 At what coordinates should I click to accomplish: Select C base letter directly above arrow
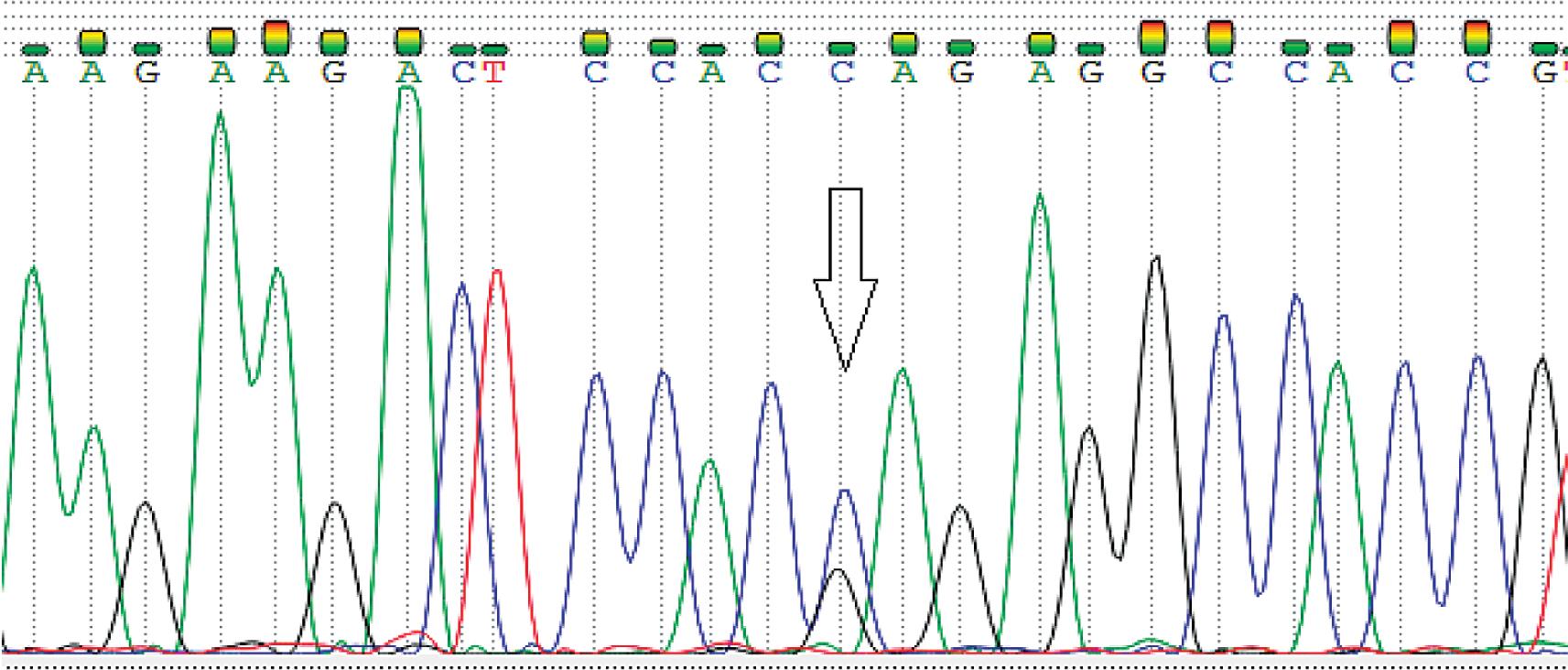841,73
